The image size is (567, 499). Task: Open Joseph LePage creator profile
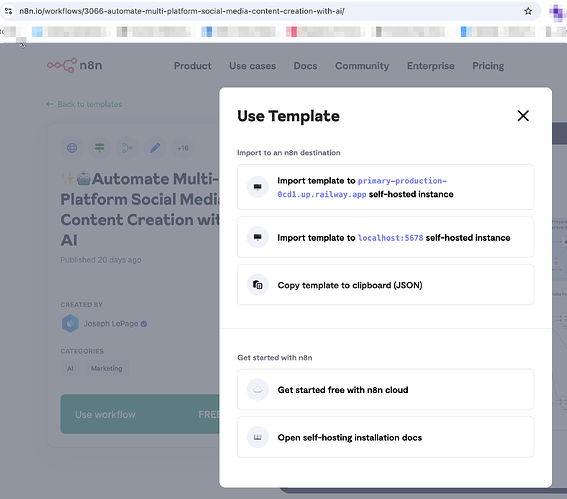point(111,324)
